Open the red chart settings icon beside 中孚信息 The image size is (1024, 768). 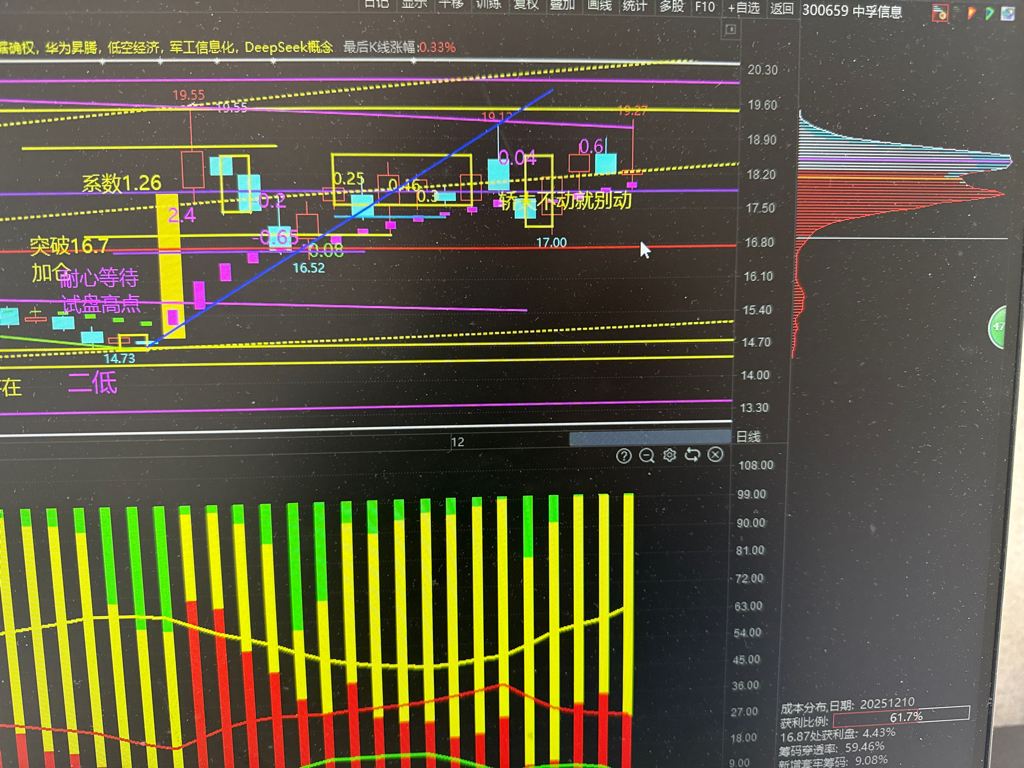pyautogui.click(x=940, y=12)
